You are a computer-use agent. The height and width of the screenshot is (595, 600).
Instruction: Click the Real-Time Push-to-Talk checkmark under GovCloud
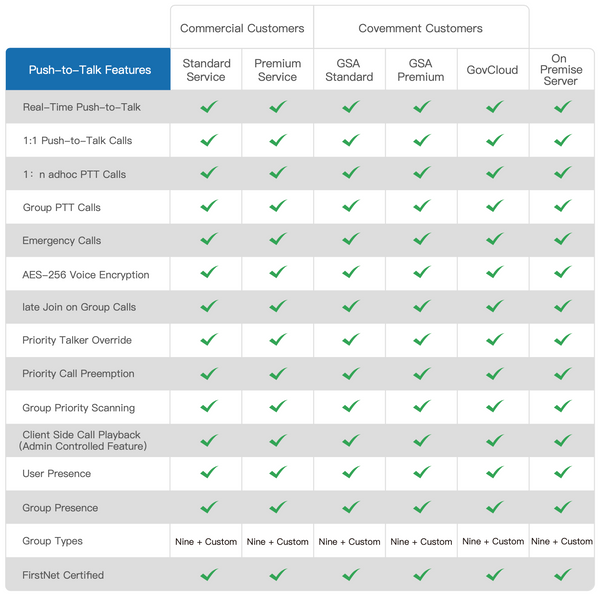(x=494, y=107)
